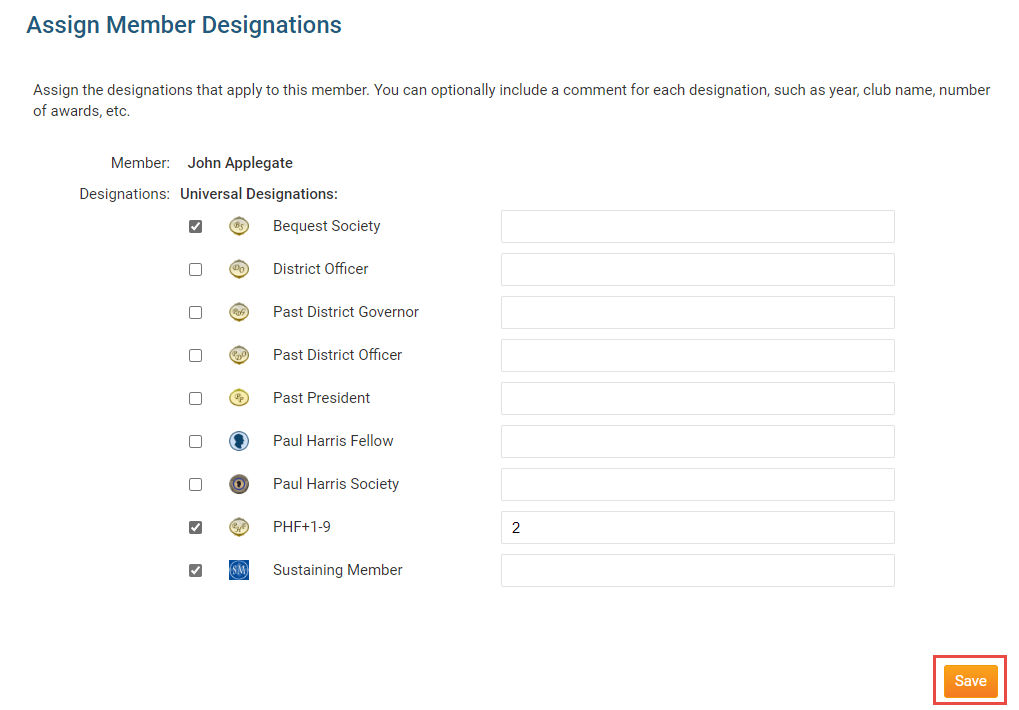Enable the District Officer checkbox
Viewport: 1019px width, 710px height.
click(x=195, y=269)
